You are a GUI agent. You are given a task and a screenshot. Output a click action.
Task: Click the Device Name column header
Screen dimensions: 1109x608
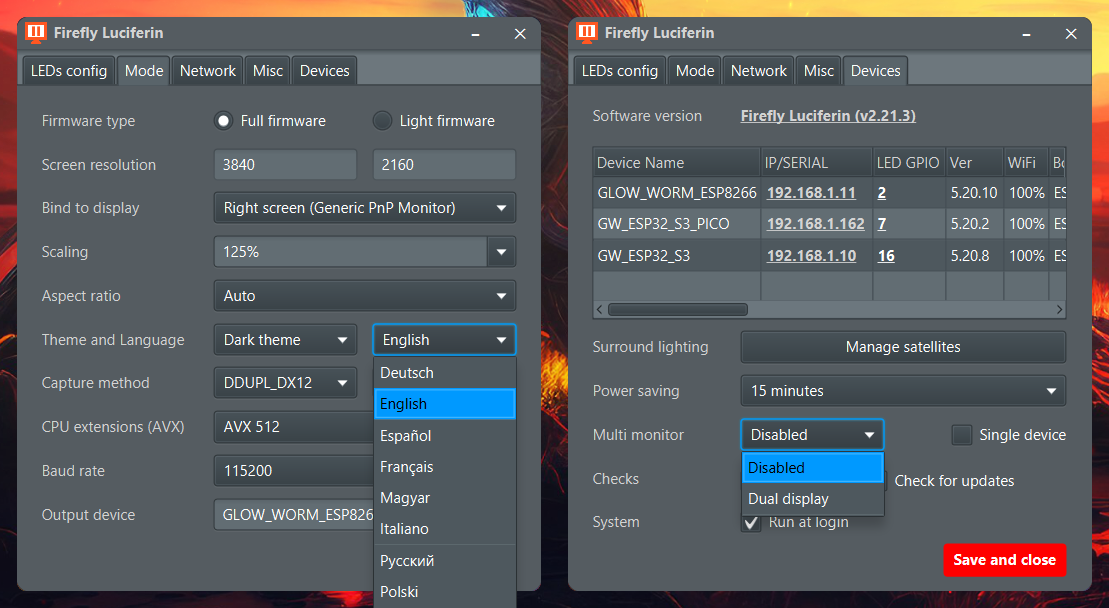click(677, 163)
